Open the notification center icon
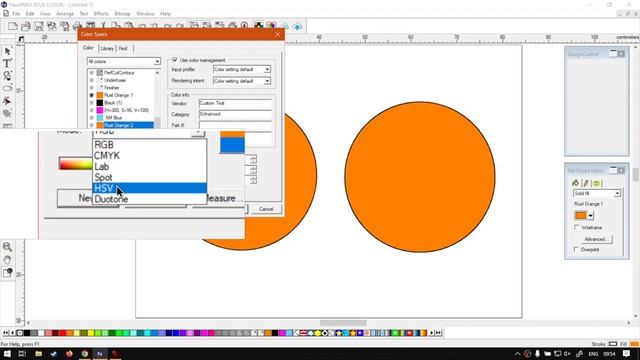This screenshot has height=360, width=640. (x=627, y=353)
